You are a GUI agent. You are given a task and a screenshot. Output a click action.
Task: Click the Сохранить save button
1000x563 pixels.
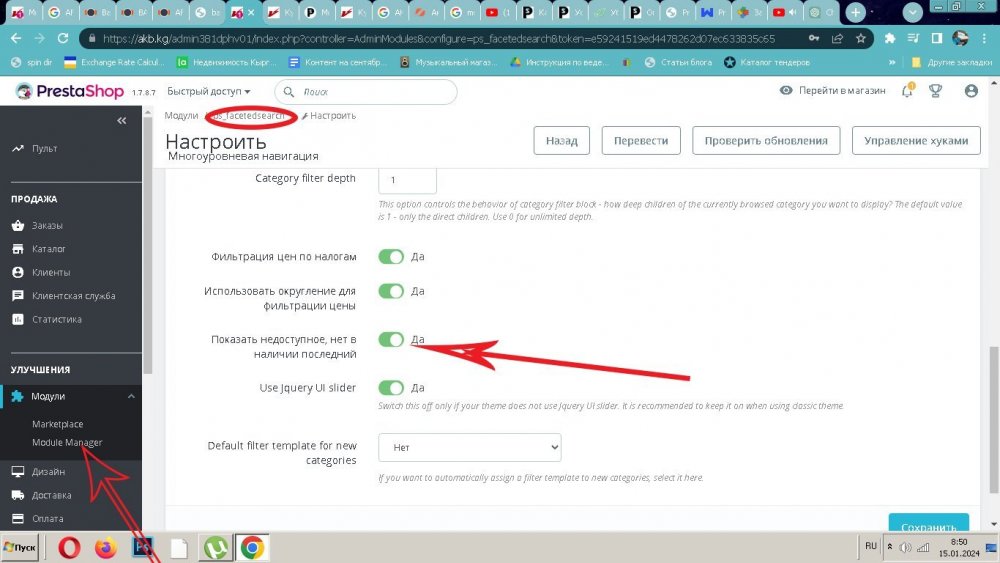pyautogui.click(x=929, y=524)
